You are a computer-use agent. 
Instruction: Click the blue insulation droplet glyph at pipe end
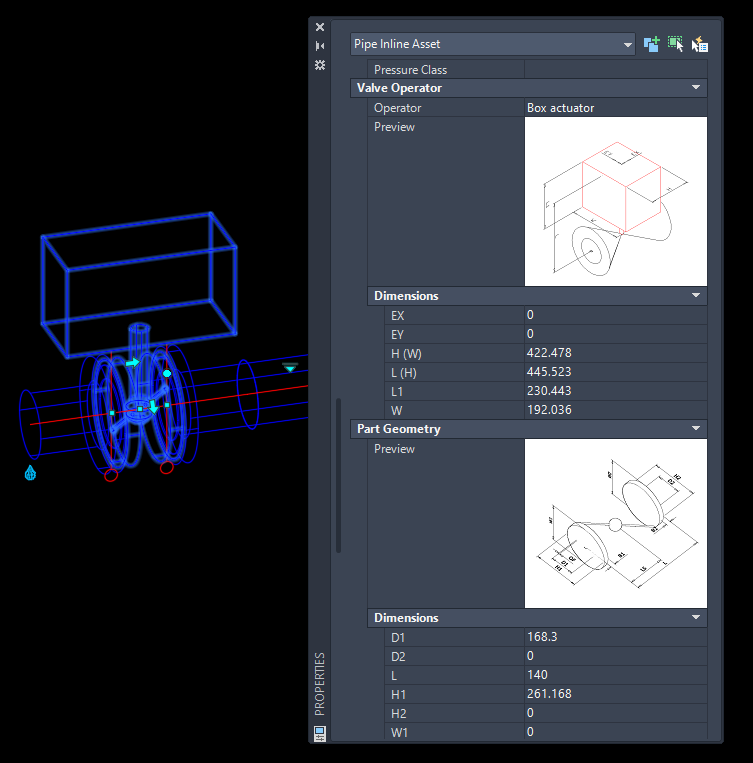point(30,472)
